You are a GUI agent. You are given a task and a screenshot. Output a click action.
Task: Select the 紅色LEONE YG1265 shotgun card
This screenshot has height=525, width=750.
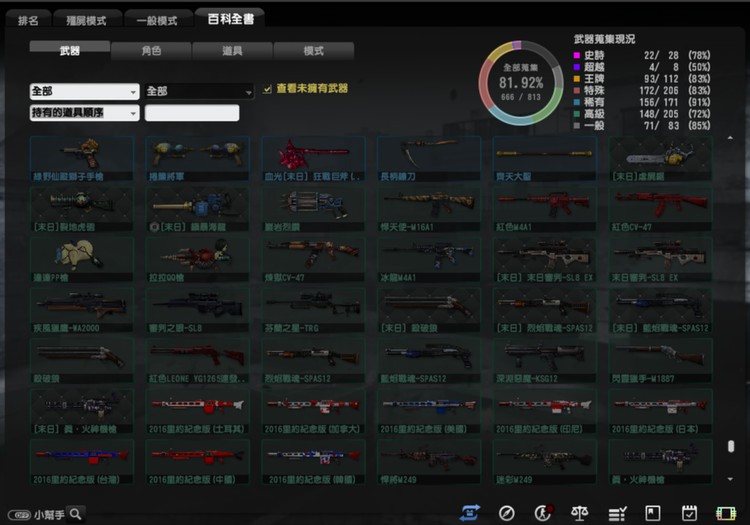click(198, 361)
